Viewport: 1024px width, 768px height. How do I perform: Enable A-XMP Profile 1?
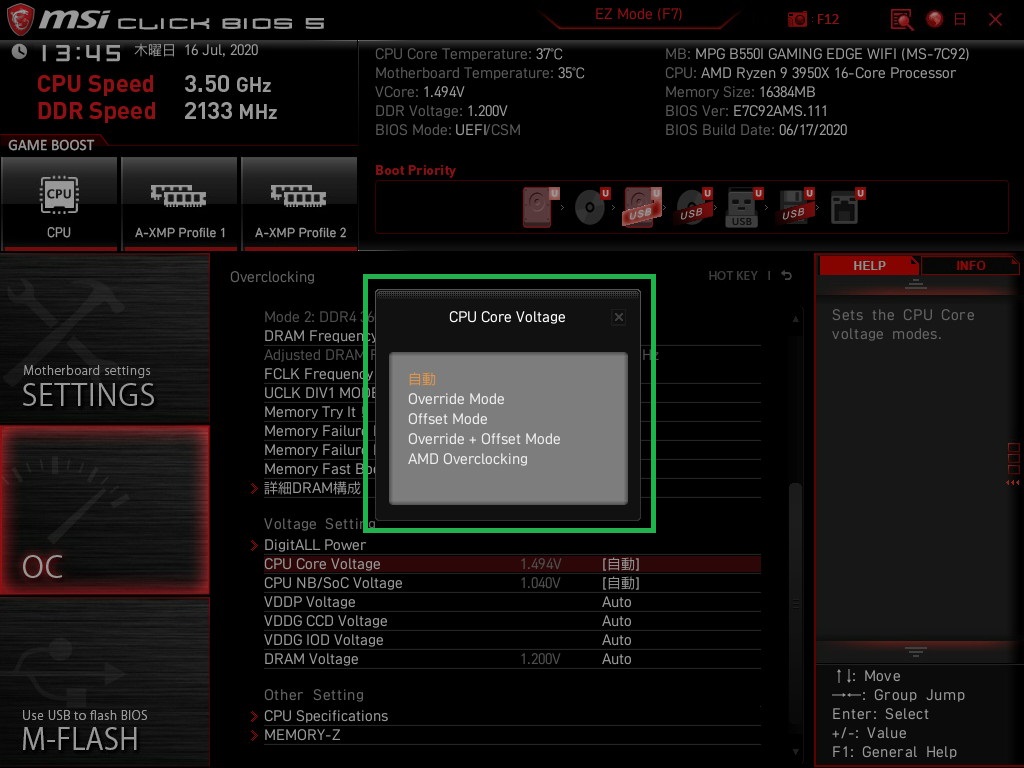(x=180, y=203)
